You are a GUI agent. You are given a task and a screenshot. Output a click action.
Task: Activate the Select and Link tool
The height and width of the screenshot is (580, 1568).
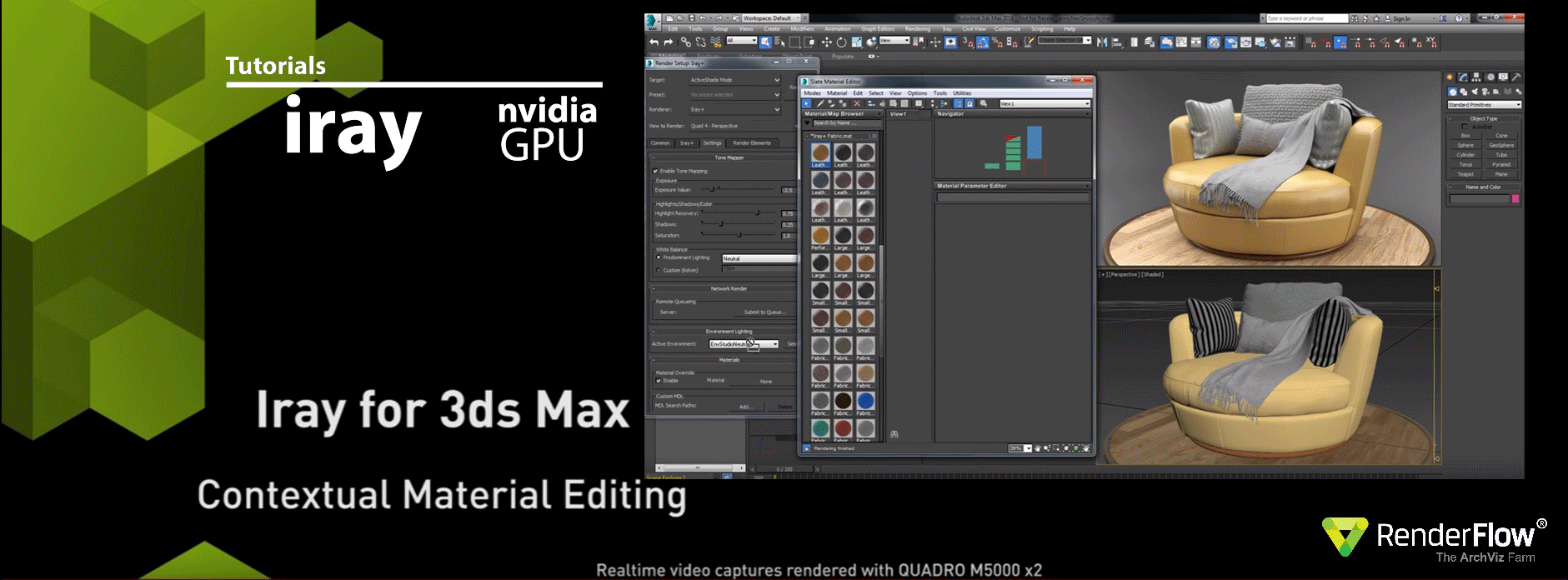(x=686, y=42)
